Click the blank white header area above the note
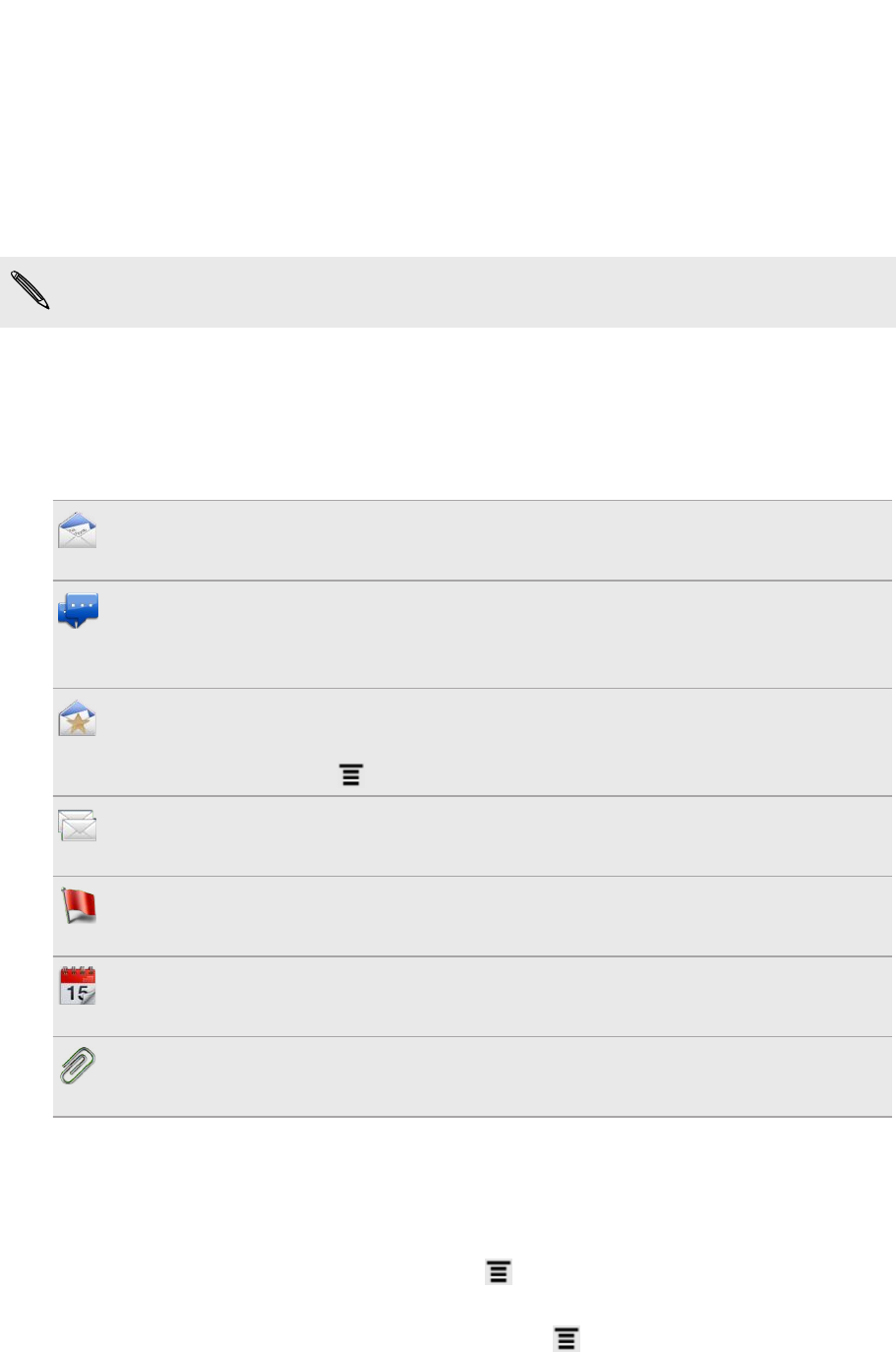The image size is (896, 1352). pyautogui.click(x=448, y=128)
